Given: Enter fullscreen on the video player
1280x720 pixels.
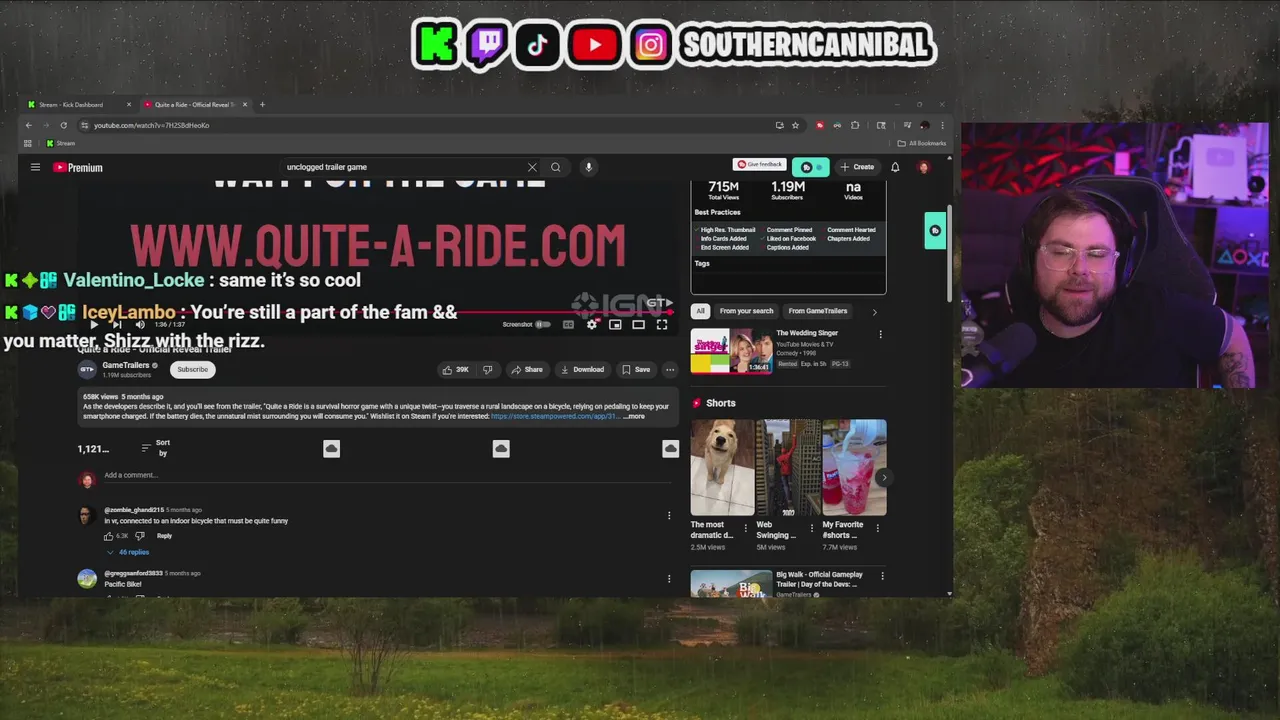Looking at the screenshot, I should tap(661, 324).
